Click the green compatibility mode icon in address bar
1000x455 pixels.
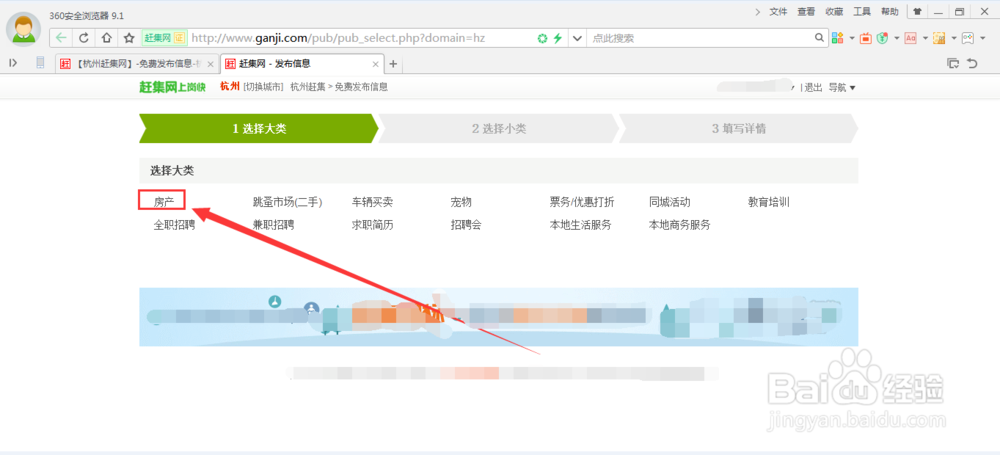[x=542, y=38]
